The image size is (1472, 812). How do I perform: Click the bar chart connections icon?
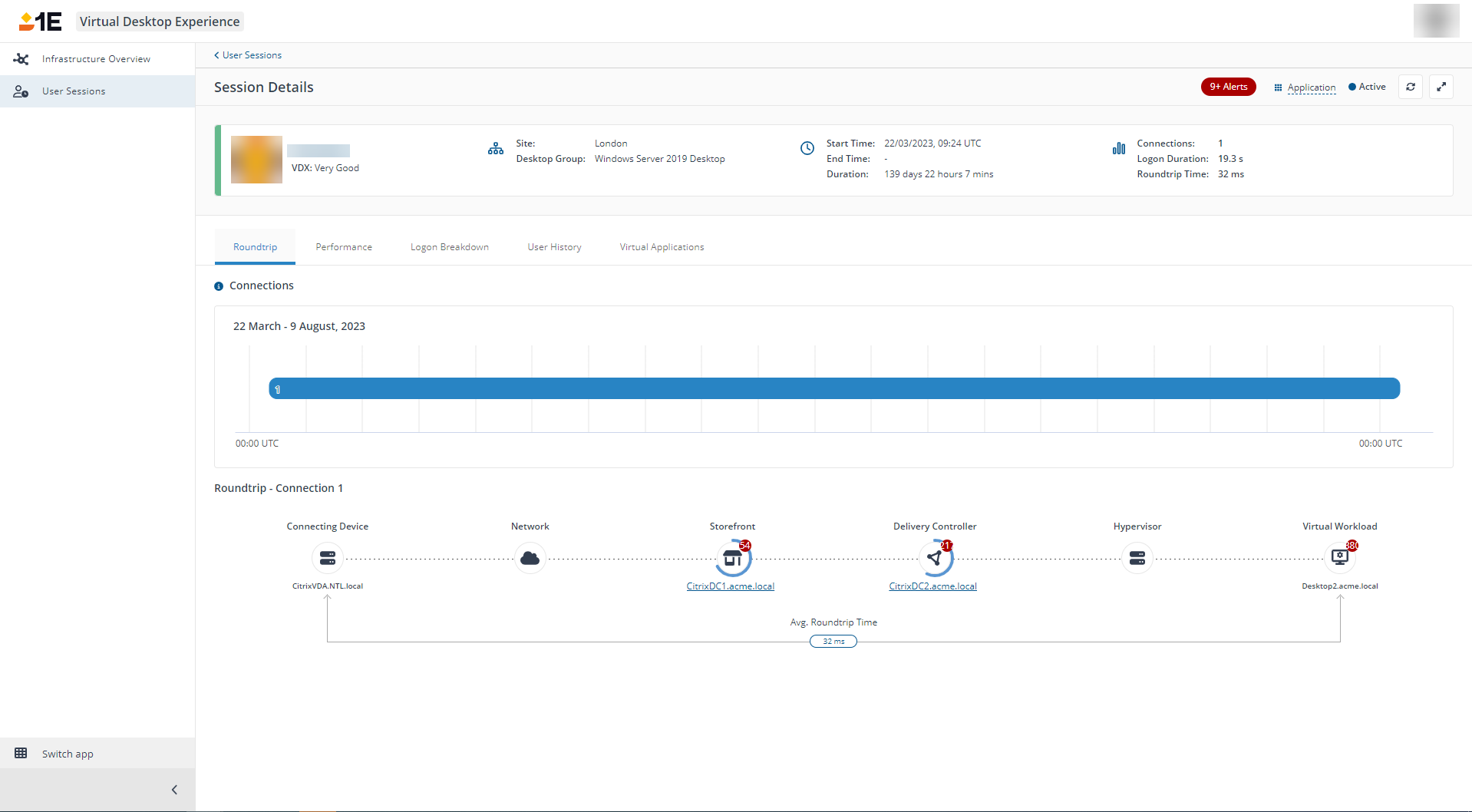point(1119,148)
